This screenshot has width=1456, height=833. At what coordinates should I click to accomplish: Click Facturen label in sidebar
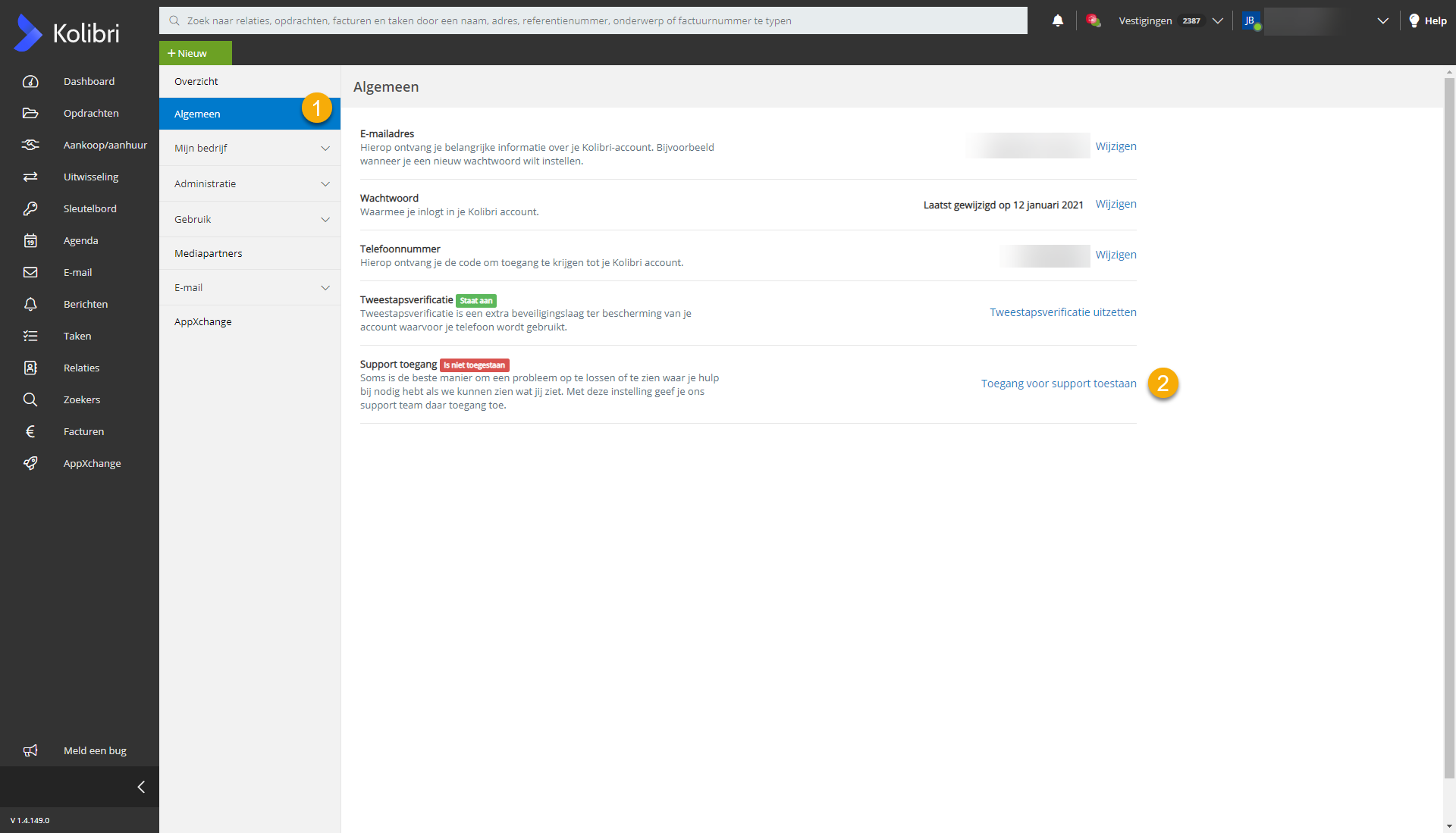click(x=83, y=431)
